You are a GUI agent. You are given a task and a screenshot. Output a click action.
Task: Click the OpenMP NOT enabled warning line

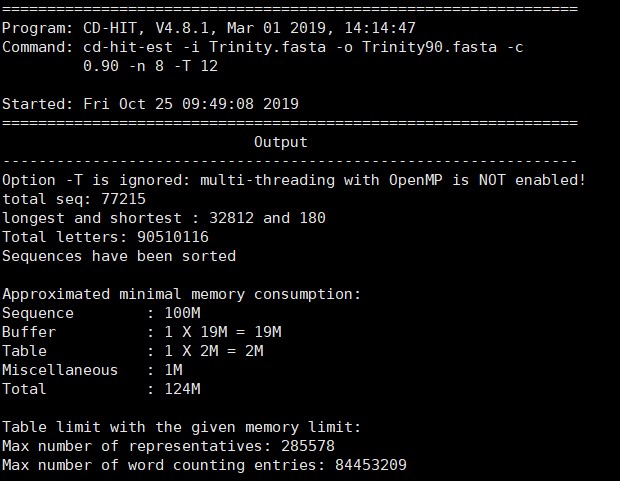[x=293, y=180]
